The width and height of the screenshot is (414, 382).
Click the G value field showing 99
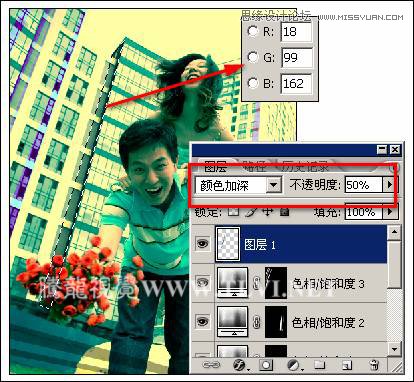point(297,57)
